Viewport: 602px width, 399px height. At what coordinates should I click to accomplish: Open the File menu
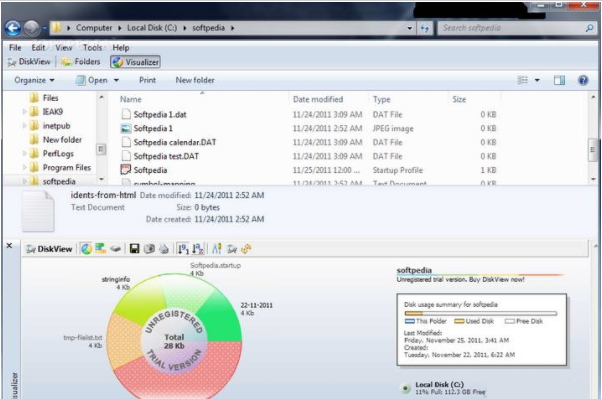point(15,48)
